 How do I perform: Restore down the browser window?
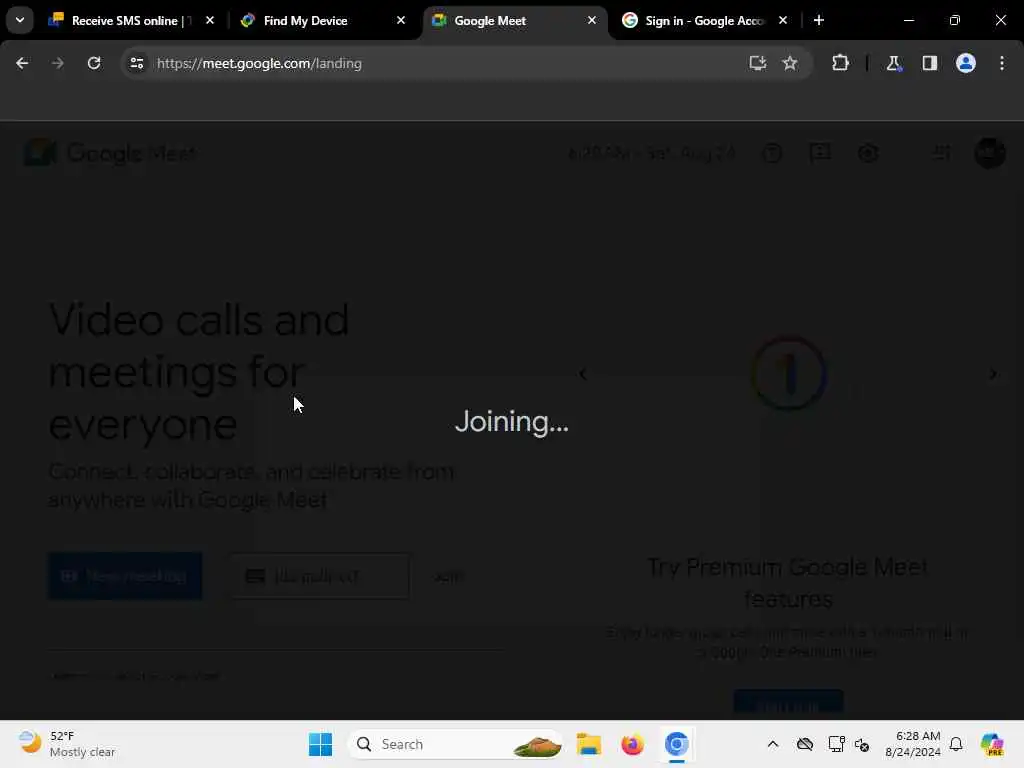[x=955, y=20]
